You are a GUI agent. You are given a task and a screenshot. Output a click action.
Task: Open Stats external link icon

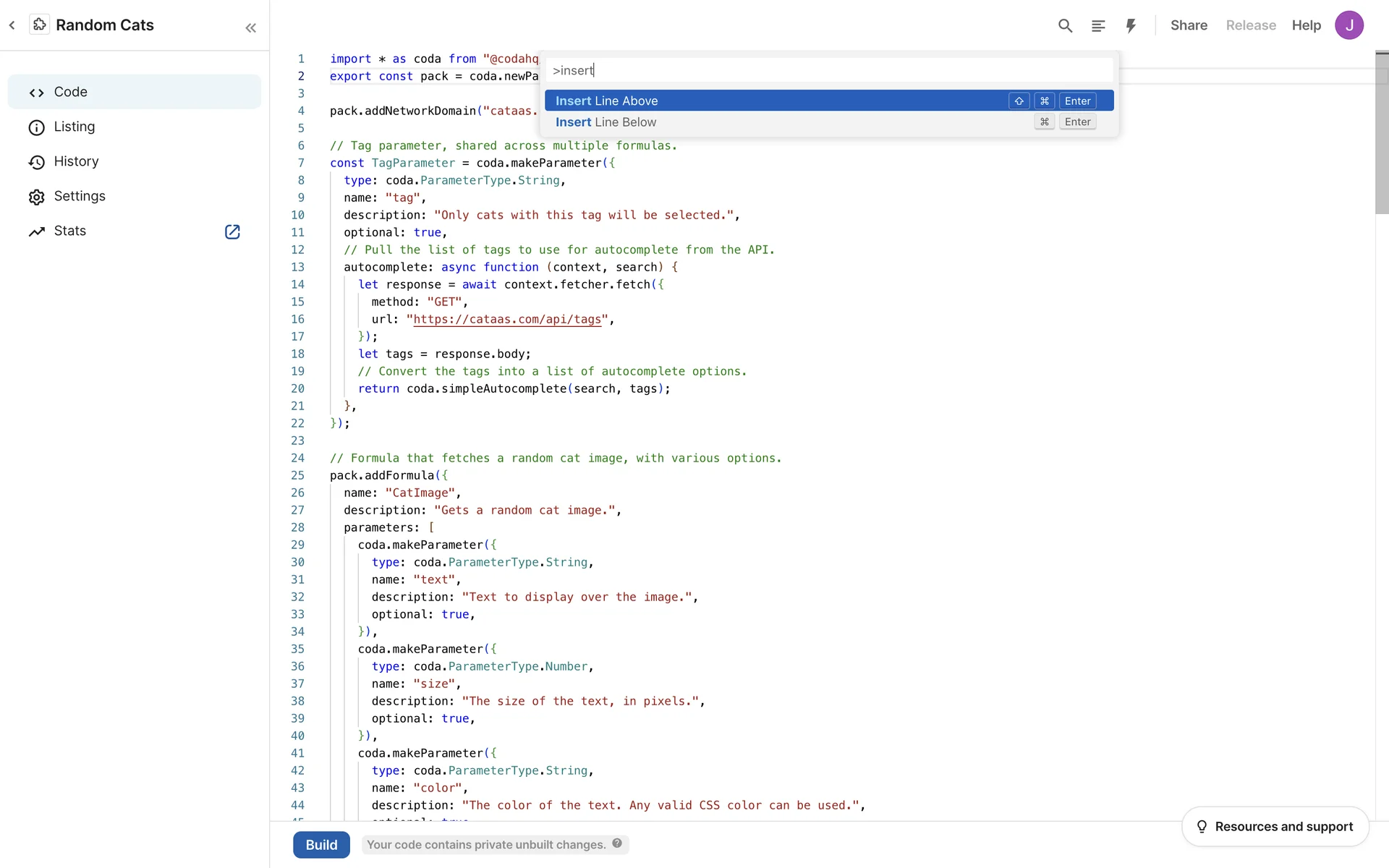click(x=232, y=231)
